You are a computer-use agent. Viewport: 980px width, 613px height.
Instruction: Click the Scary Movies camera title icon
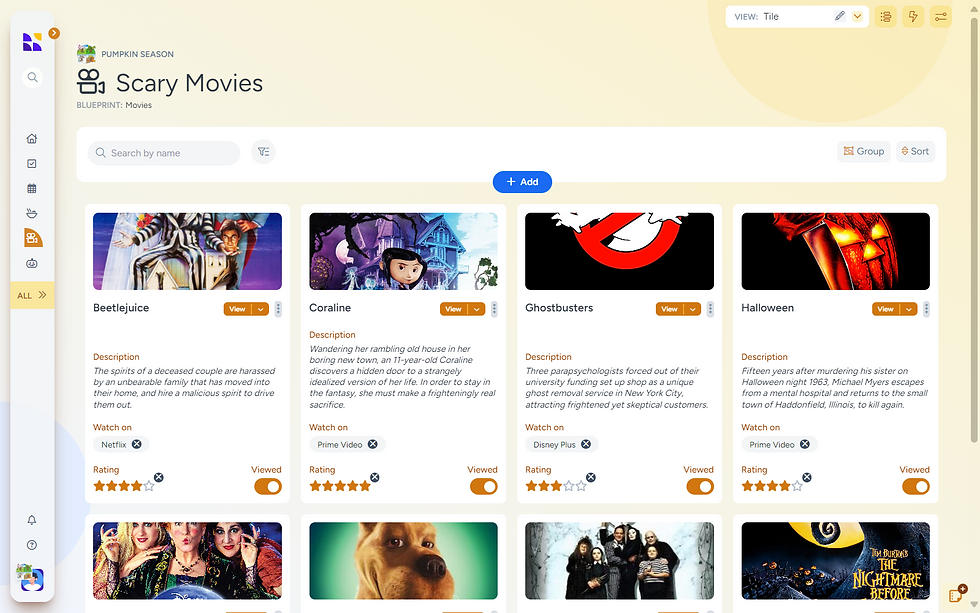click(x=91, y=82)
